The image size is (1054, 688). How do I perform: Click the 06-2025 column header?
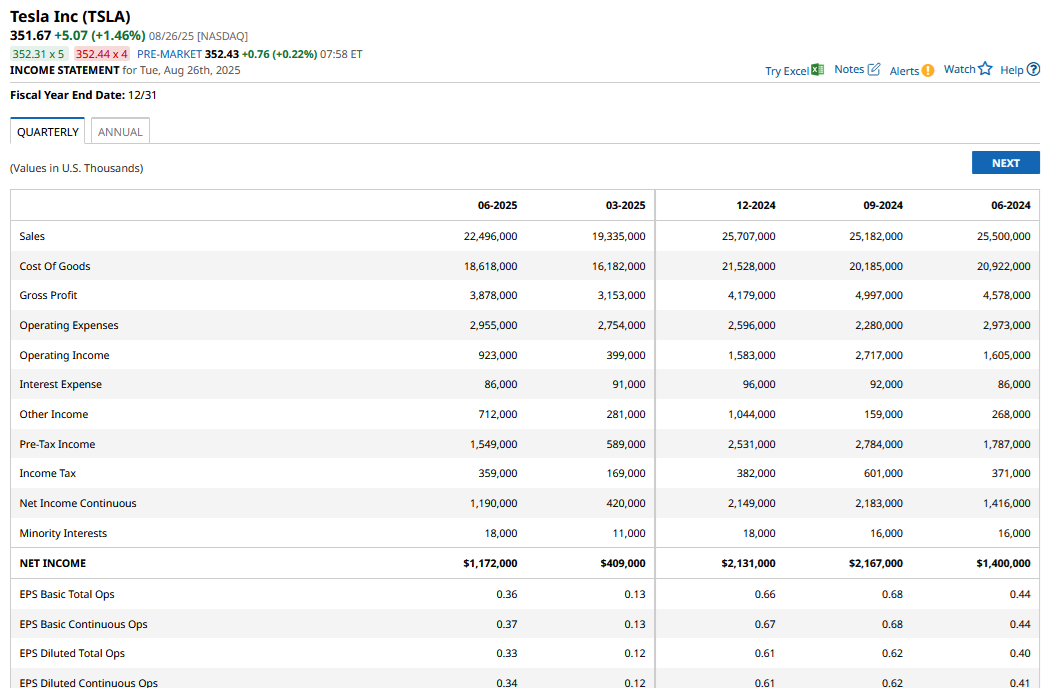coord(497,206)
